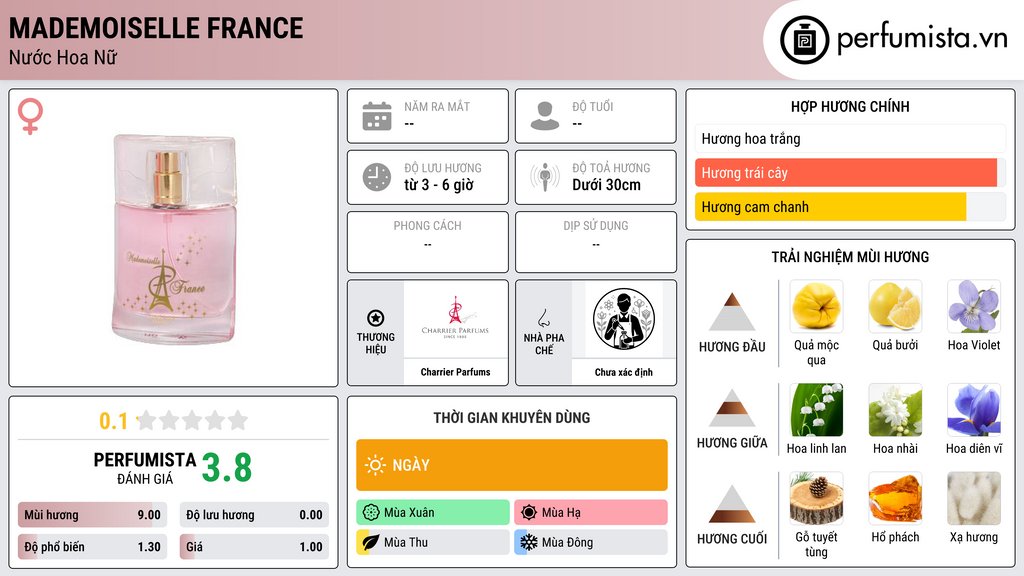Click the Mùi hương 9.00 score bar

pos(93,515)
